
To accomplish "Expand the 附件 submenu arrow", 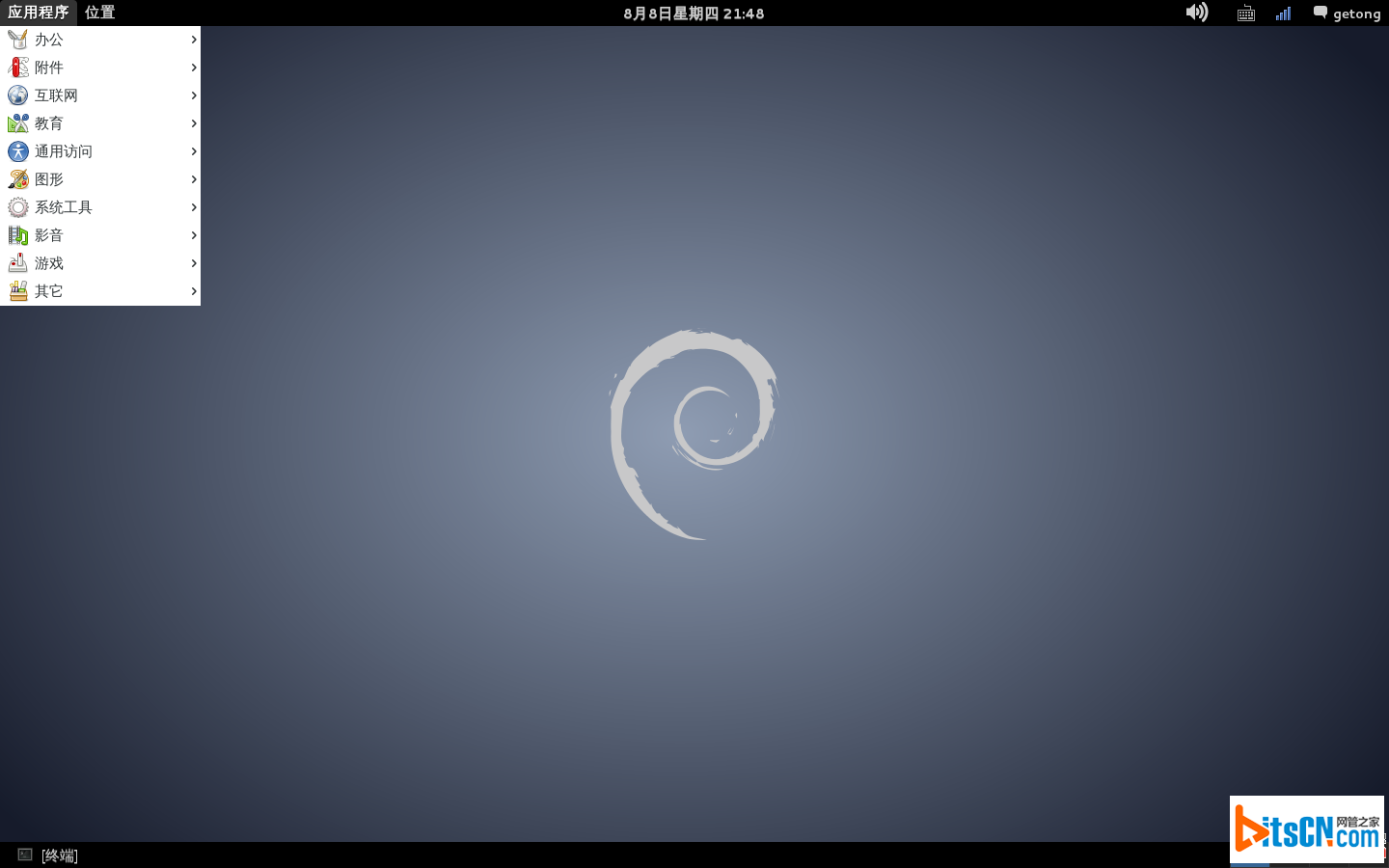I will coord(194,68).
